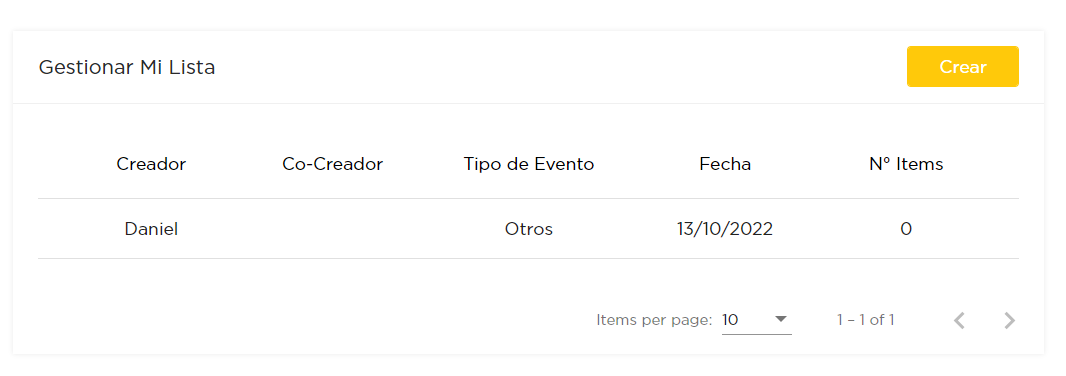Click the Nº Items column header
This screenshot has height=376, width=1066.
[x=906, y=164]
